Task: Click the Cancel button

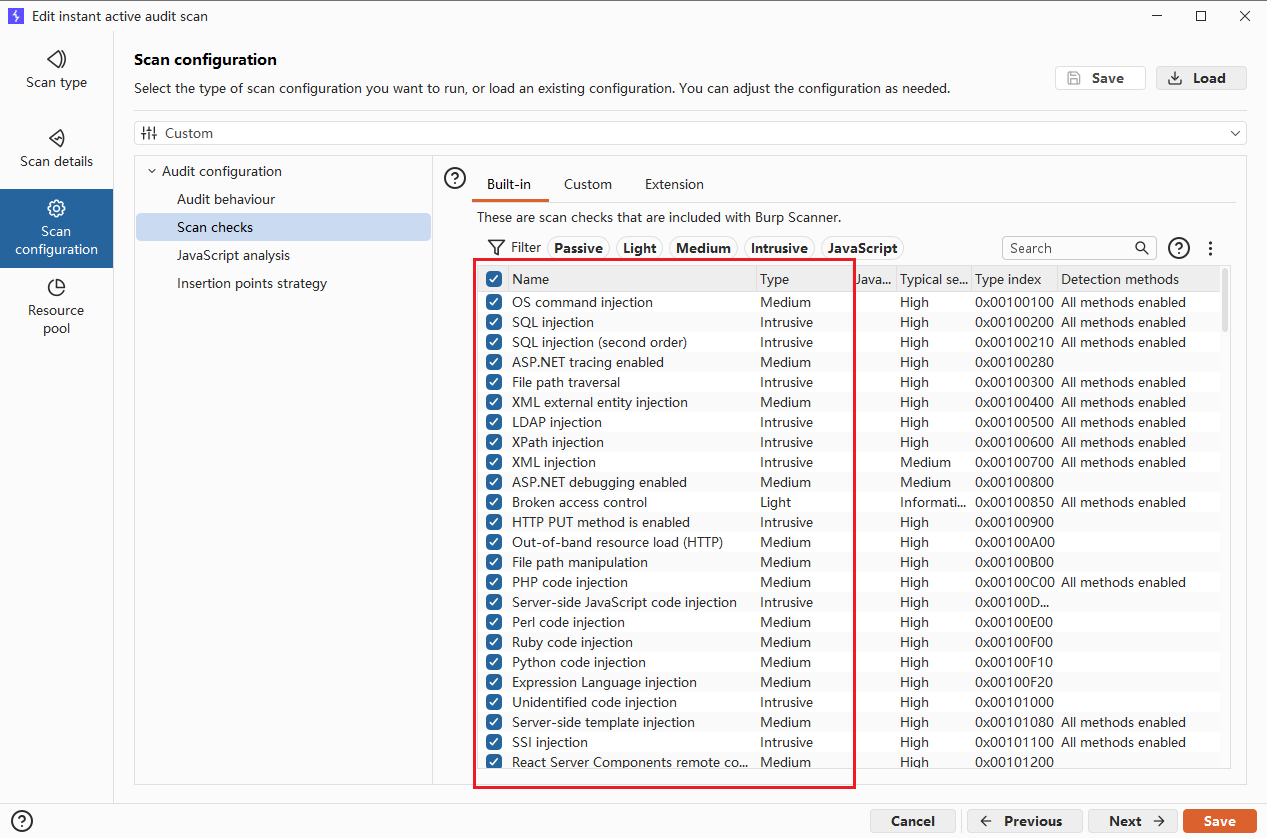Action: (913, 821)
